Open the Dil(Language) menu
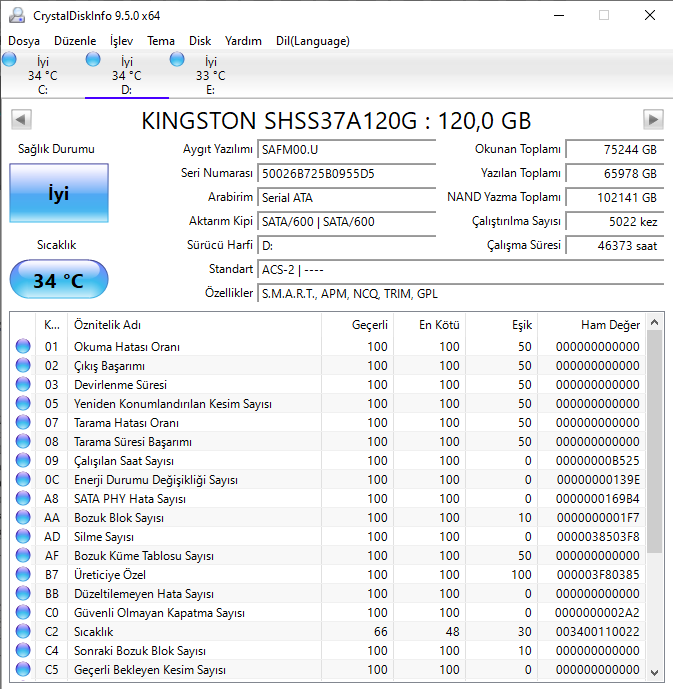Viewport: 673px width, 689px height. click(312, 41)
